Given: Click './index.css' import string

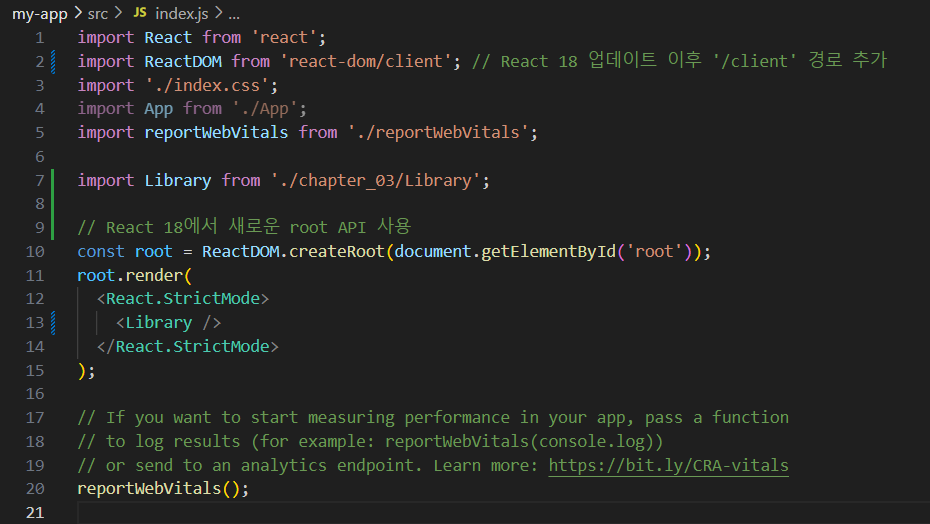Looking at the screenshot, I should coord(207,85).
